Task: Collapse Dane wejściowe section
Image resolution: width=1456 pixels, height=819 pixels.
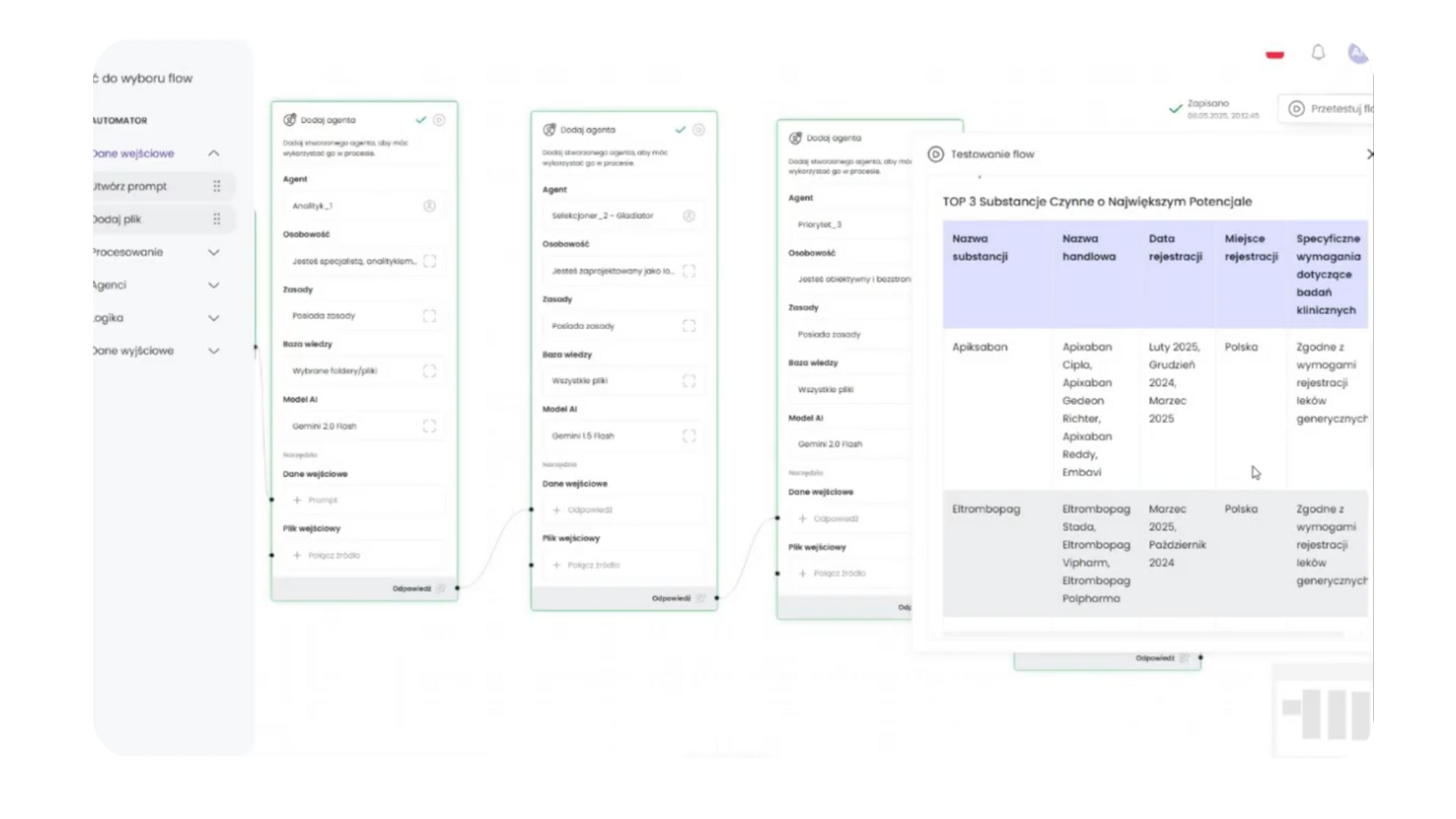Action: [x=214, y=153]
